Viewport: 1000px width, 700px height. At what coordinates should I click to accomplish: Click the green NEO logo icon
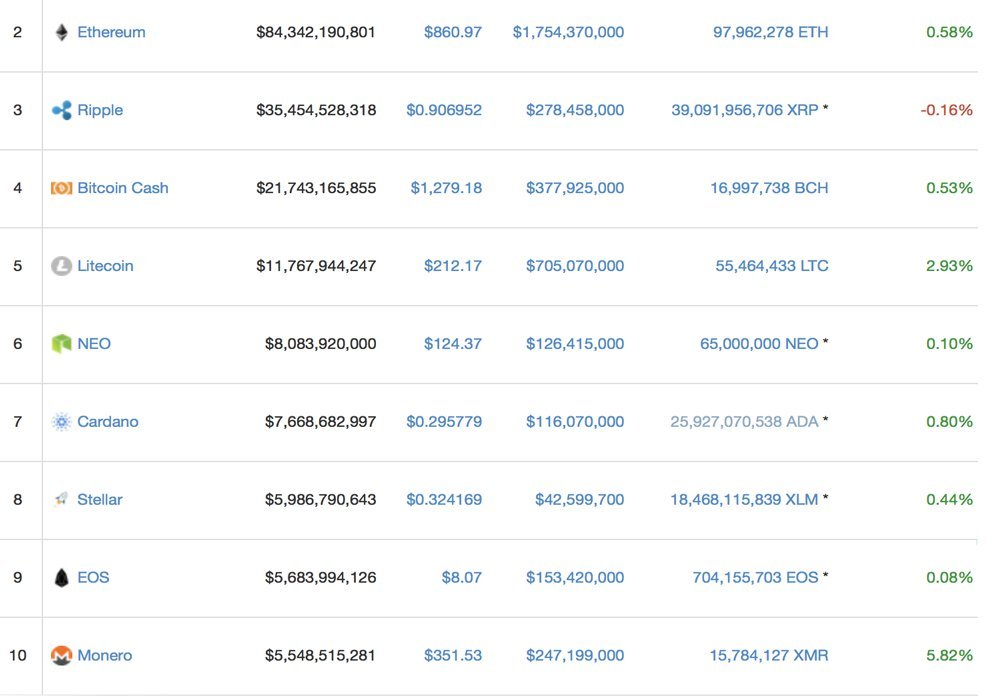tap(61, 344)
